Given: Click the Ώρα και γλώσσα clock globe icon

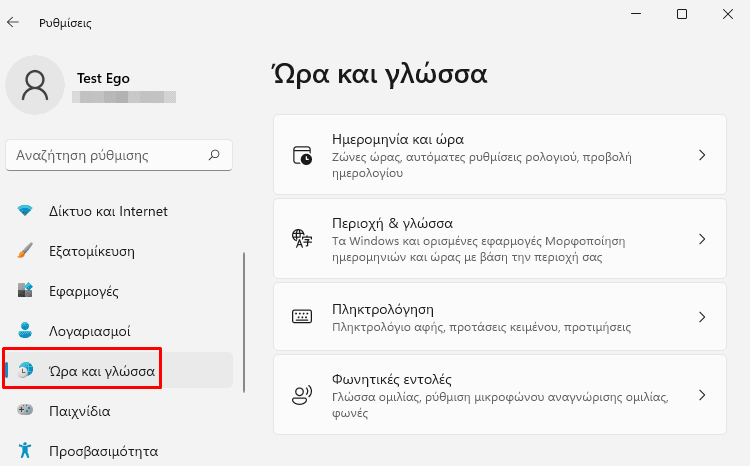Looking at the screenshot, I should click(25, 370).
